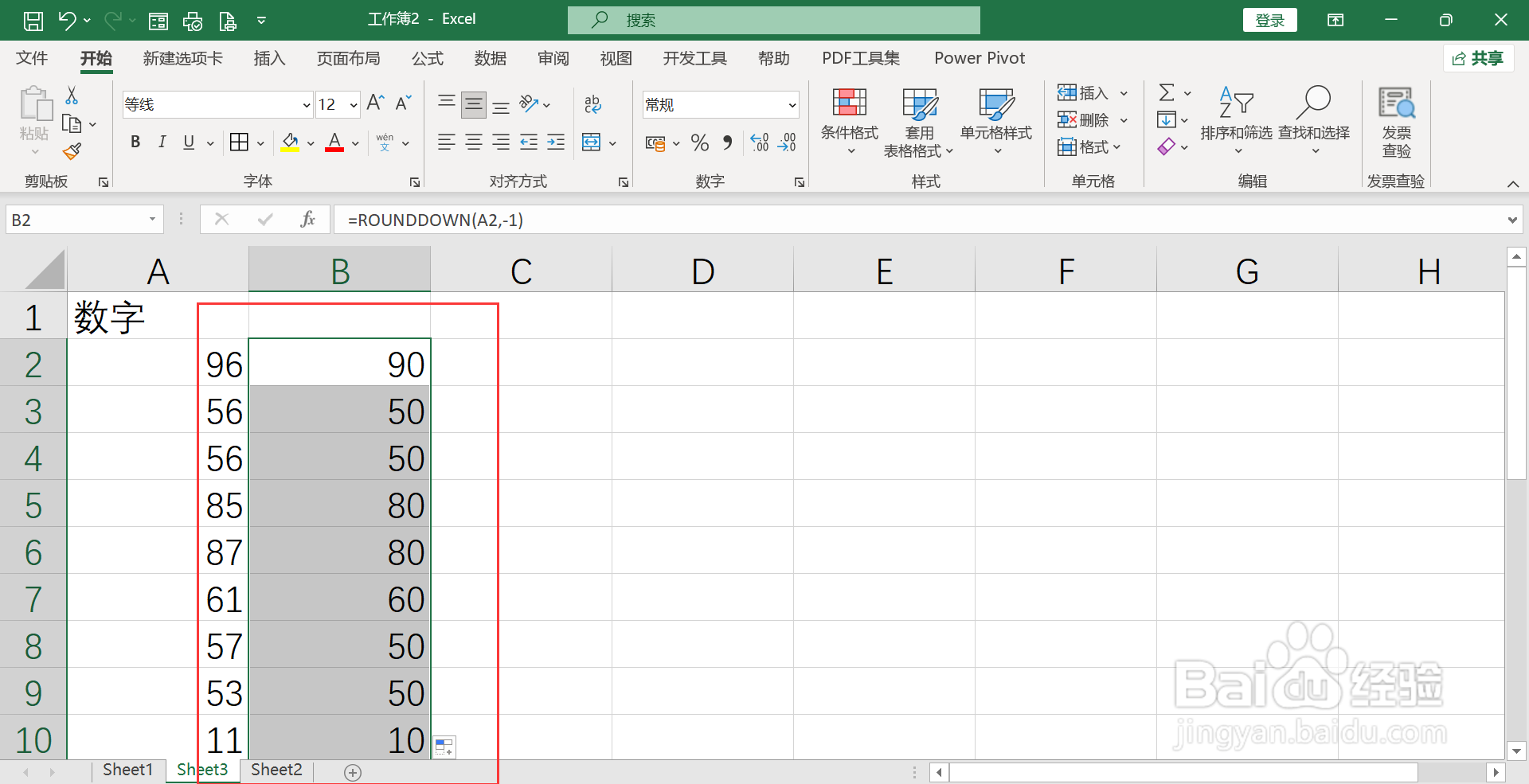The image size is (1529, 784).
Task: Click the Cut scissors icon
Action: point(72,96)
